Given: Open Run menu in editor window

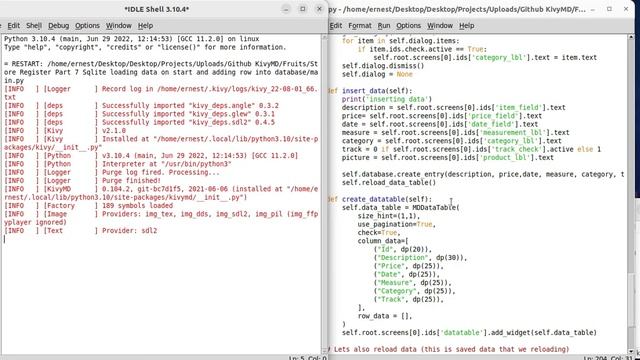Looking at the screenshot, I should 384,25.
